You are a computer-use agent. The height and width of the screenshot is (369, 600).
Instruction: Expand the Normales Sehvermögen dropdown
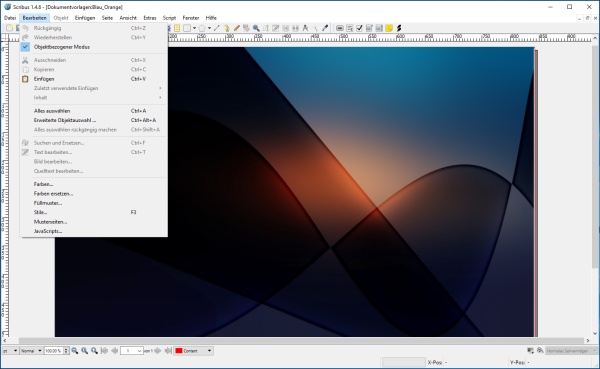(x=571, y=351)
